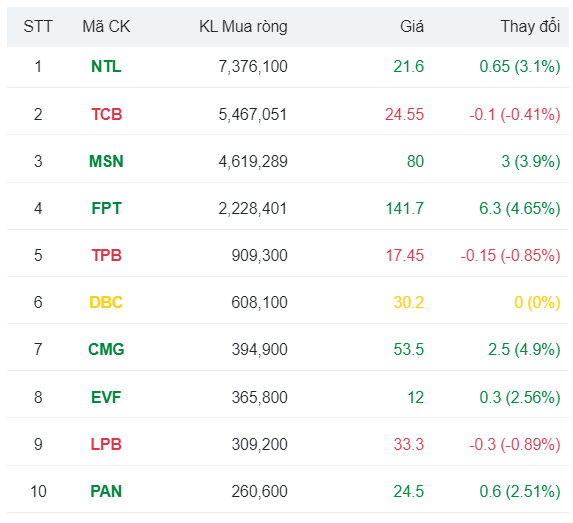Select net volume 4,619,289 cell

[x=253, y=161]
